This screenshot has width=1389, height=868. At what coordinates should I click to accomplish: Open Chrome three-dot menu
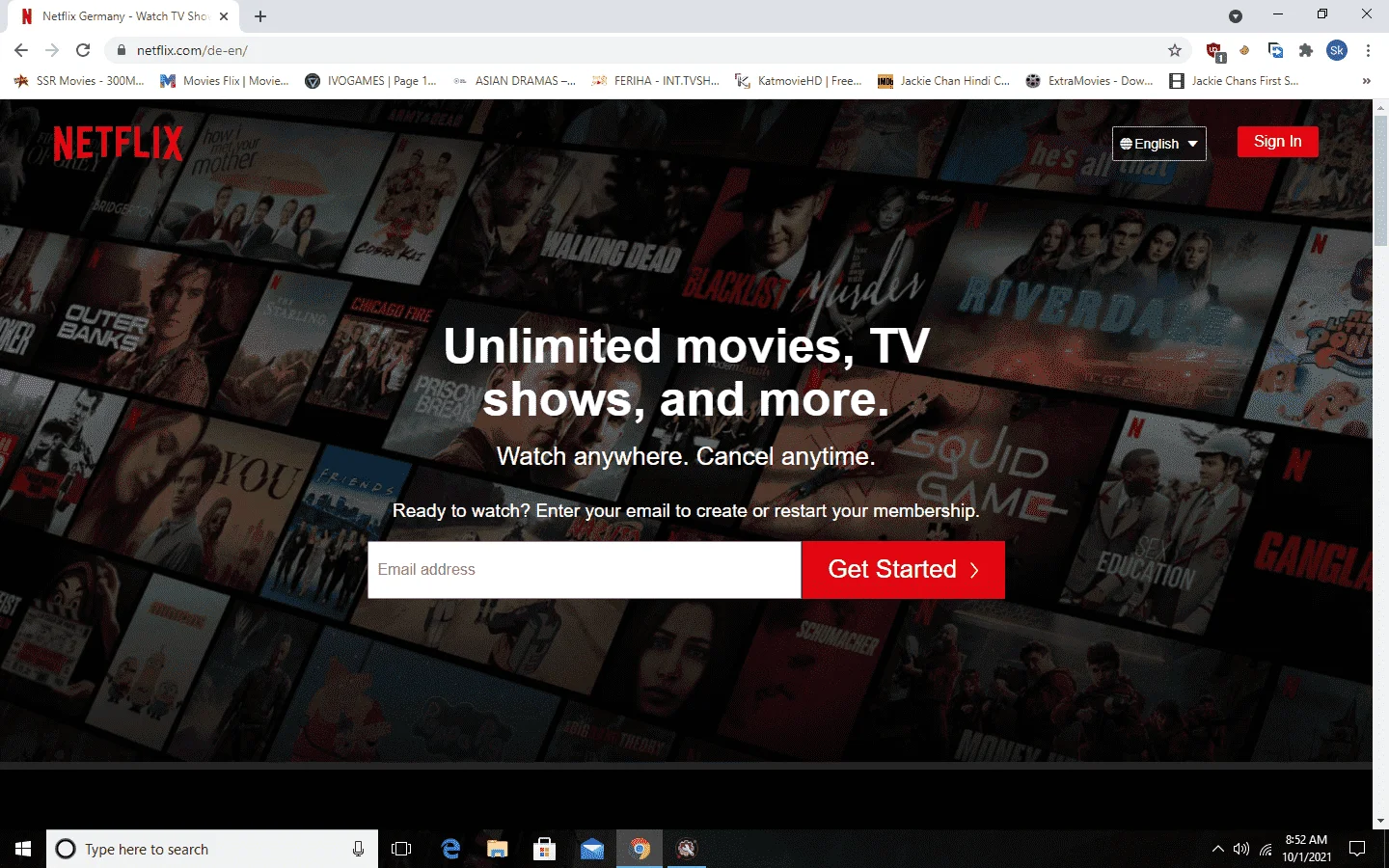[1368, 50]
